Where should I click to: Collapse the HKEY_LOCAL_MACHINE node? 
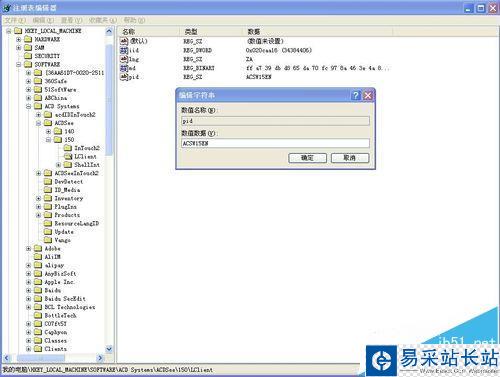pos(9,31)
